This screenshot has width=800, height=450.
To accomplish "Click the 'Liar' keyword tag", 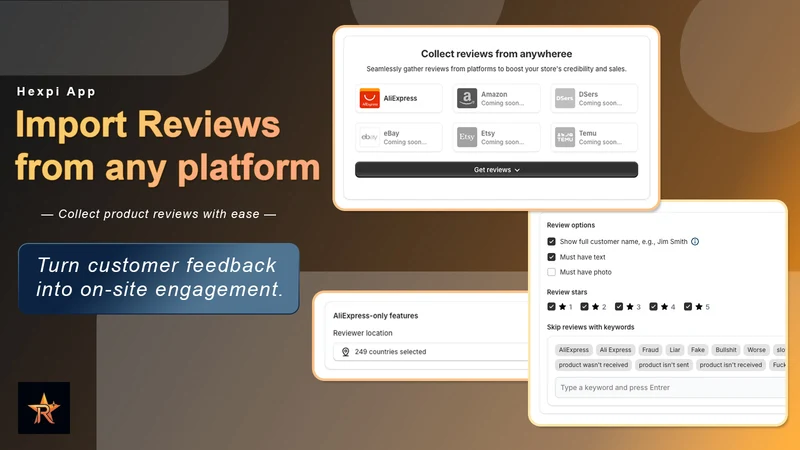I will click(x=675, y=349).
